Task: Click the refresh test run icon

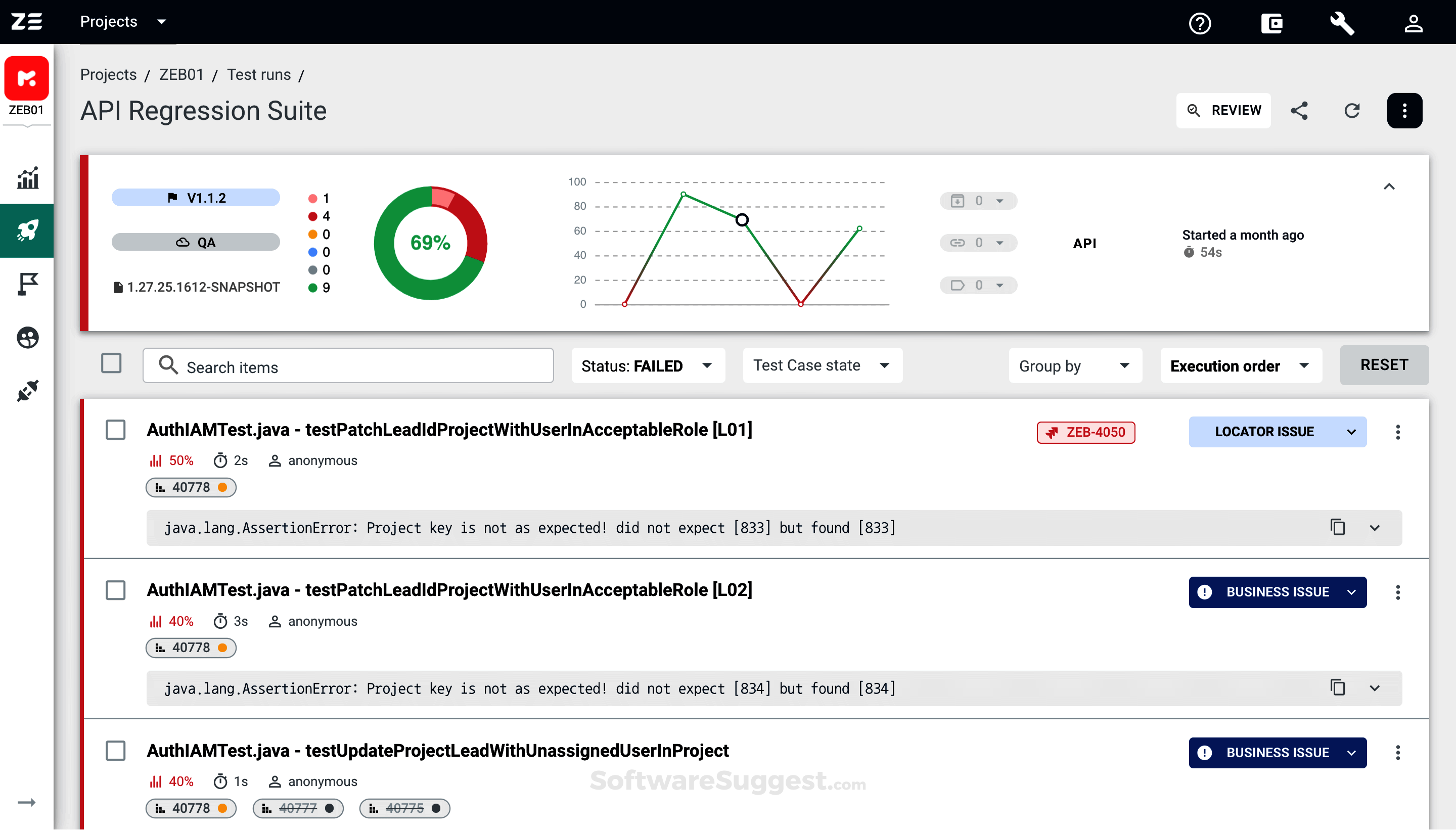Action: coord(1352,111)
